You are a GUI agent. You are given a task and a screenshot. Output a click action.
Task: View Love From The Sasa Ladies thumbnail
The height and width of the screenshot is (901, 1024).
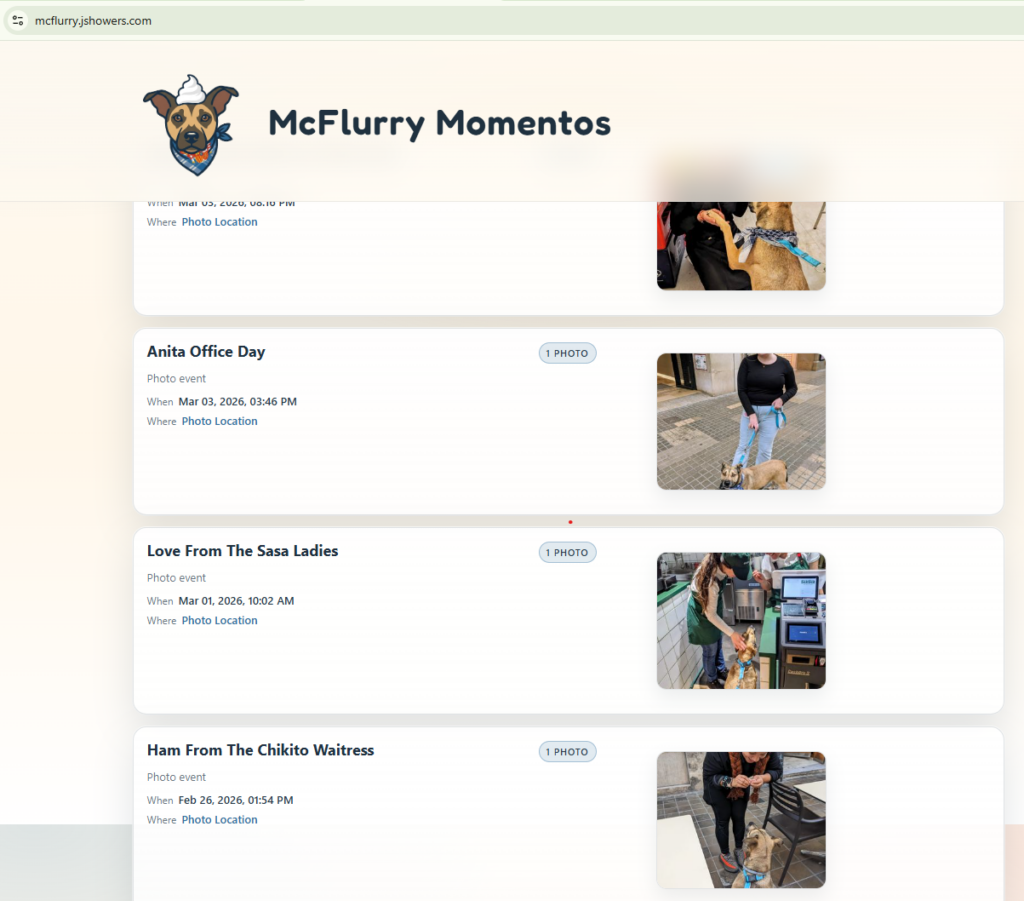click(x=741, y=621)
